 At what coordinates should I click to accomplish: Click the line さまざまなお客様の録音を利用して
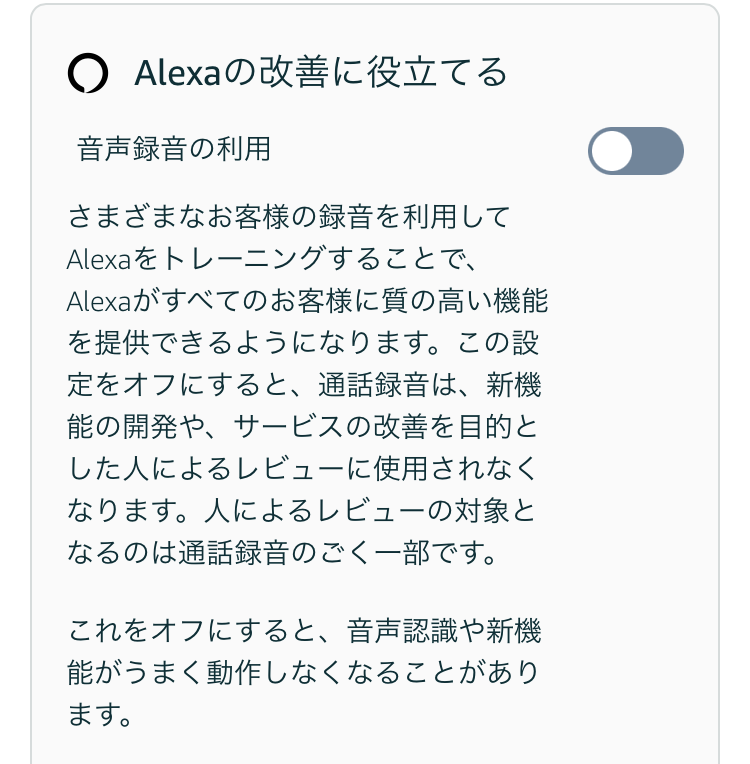[x=288, y=217]
